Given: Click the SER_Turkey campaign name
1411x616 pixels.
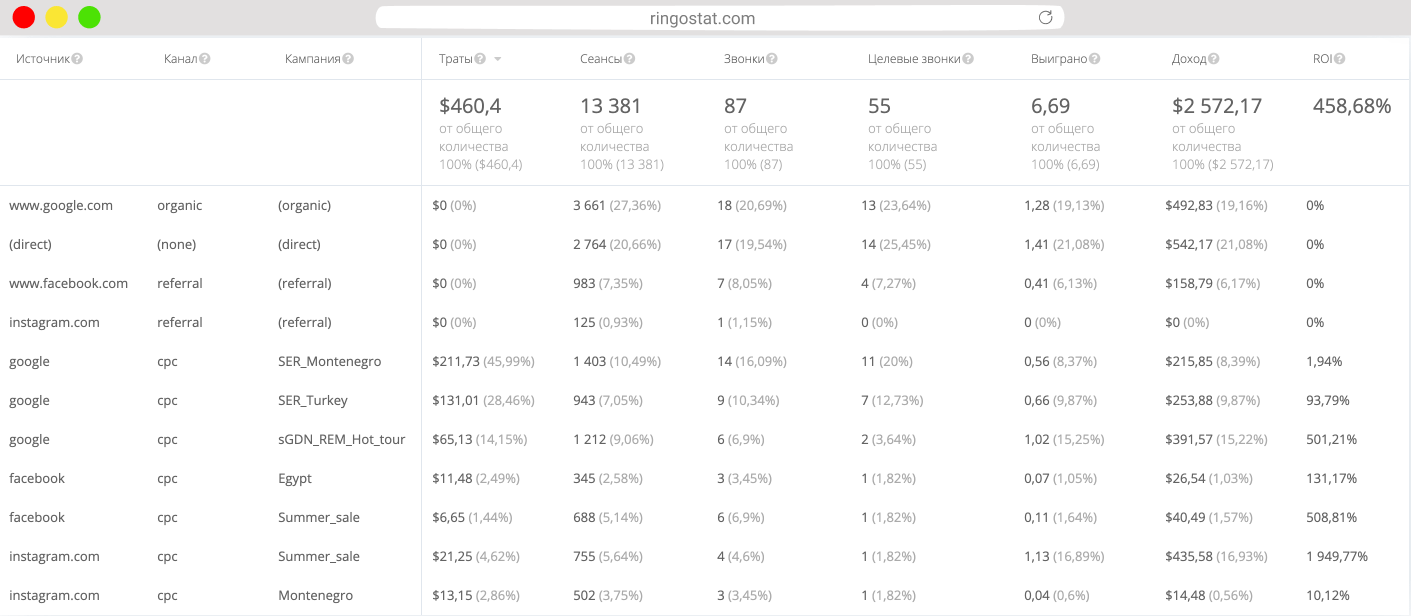Looking at the screenshot, I should 313,400.
